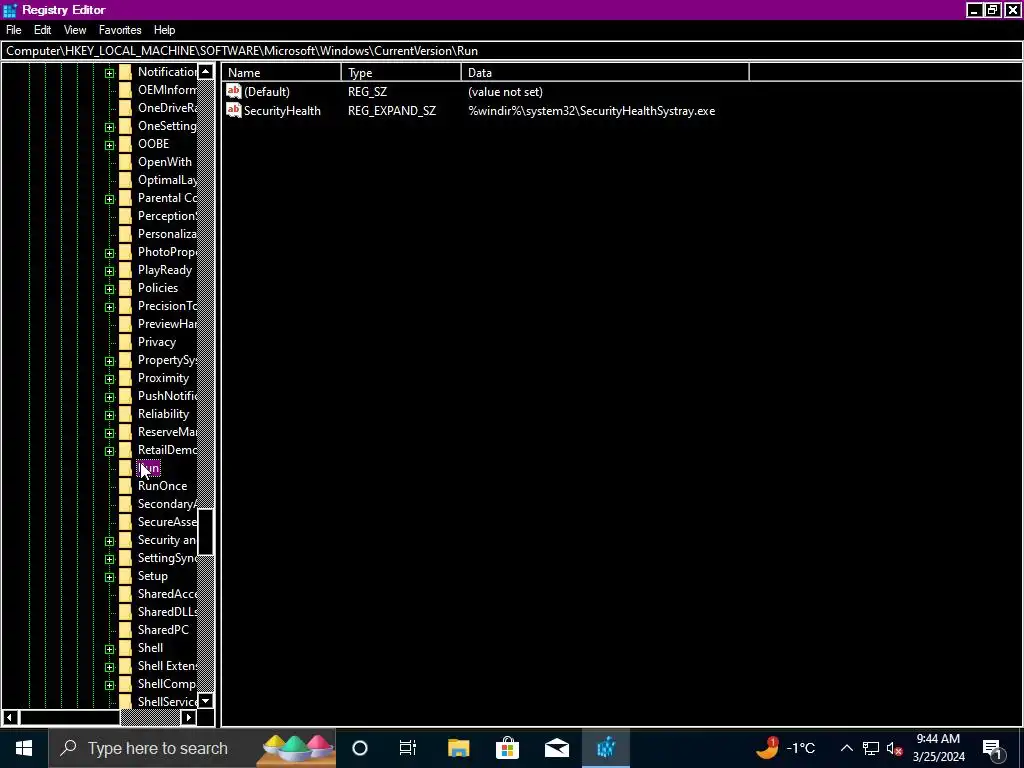Expand the Reliability key
This screenshot has width=1024, height=768.
pyautogui.click(x=110, y=415)
